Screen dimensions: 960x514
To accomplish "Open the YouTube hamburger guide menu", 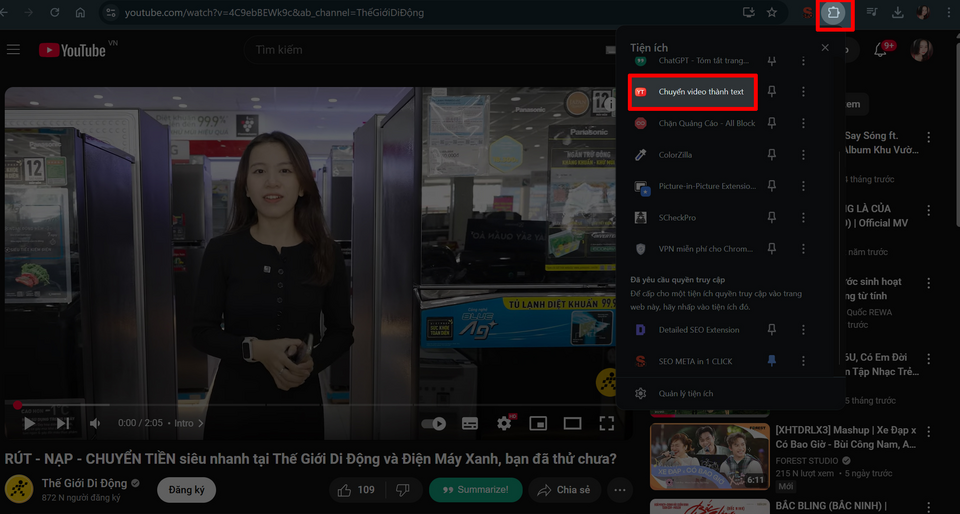I will pyautogui.click(x=13, y=50).
